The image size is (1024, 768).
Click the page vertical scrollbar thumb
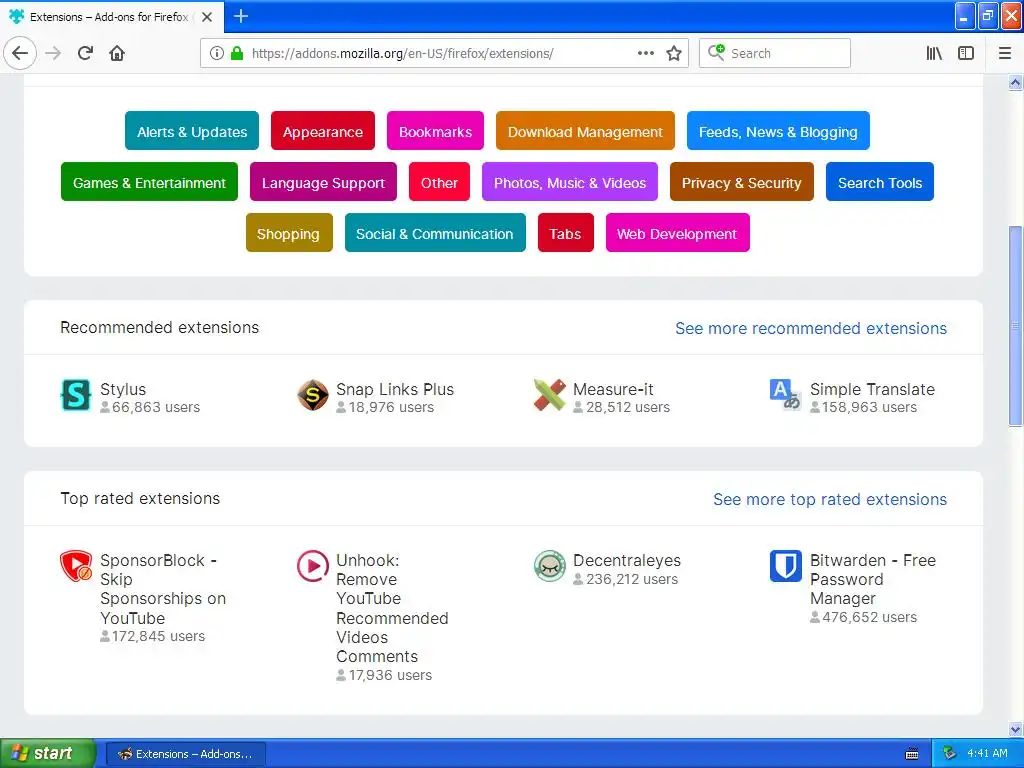(x=1015, y=326)
